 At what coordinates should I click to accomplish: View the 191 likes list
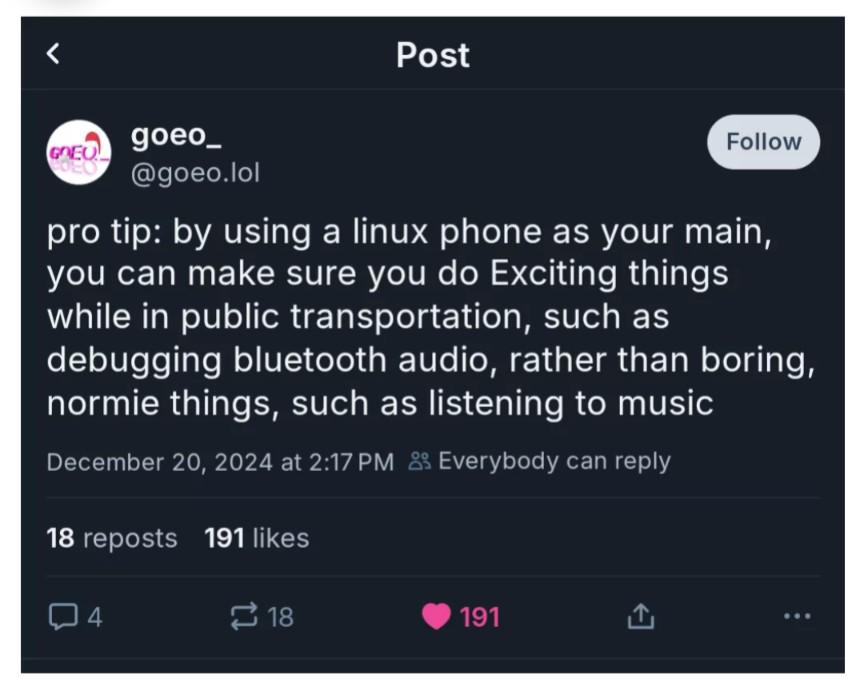(x=256, y=538)
